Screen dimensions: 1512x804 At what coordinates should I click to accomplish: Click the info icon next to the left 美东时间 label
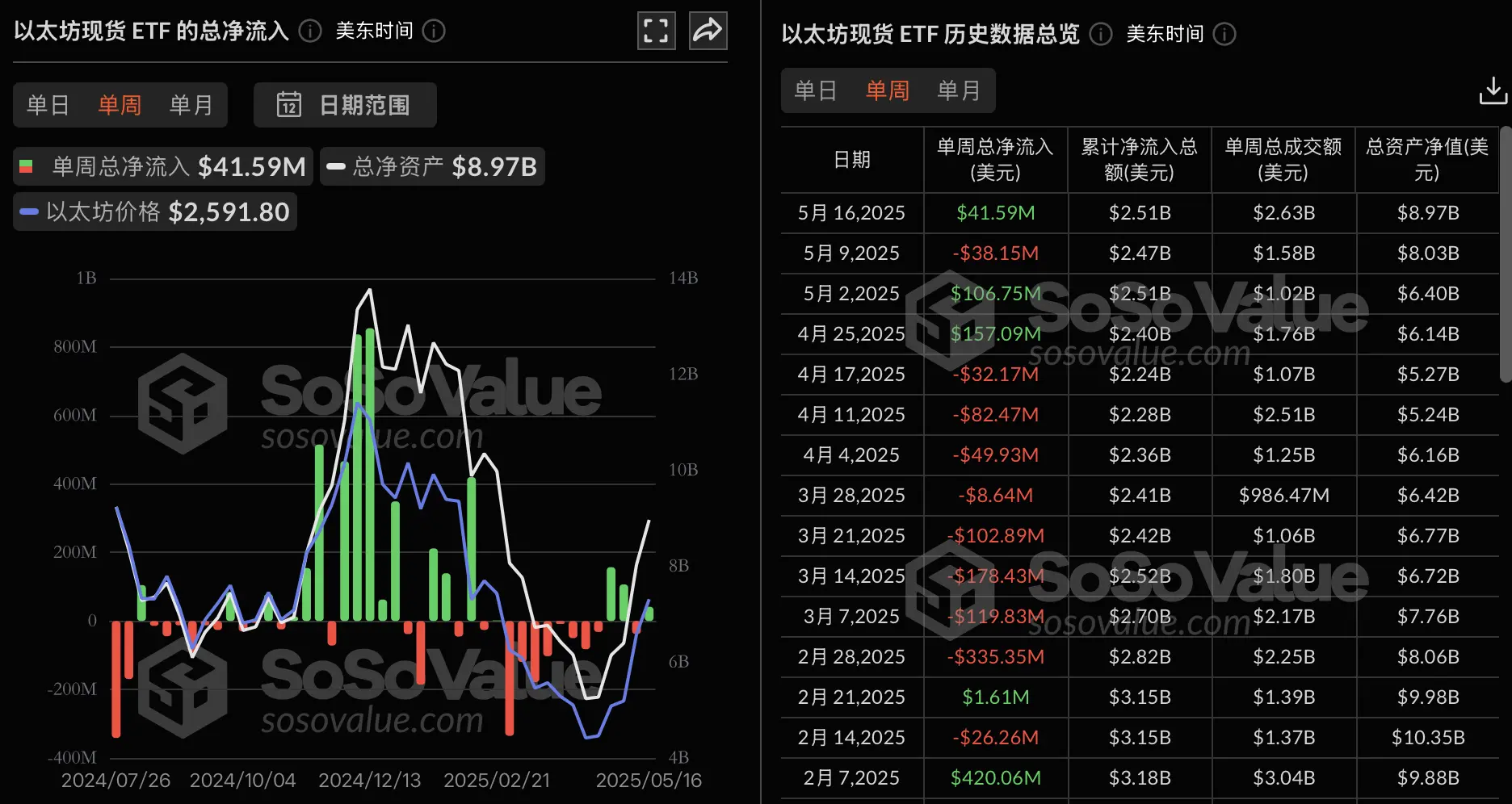[x=434, y=31]
